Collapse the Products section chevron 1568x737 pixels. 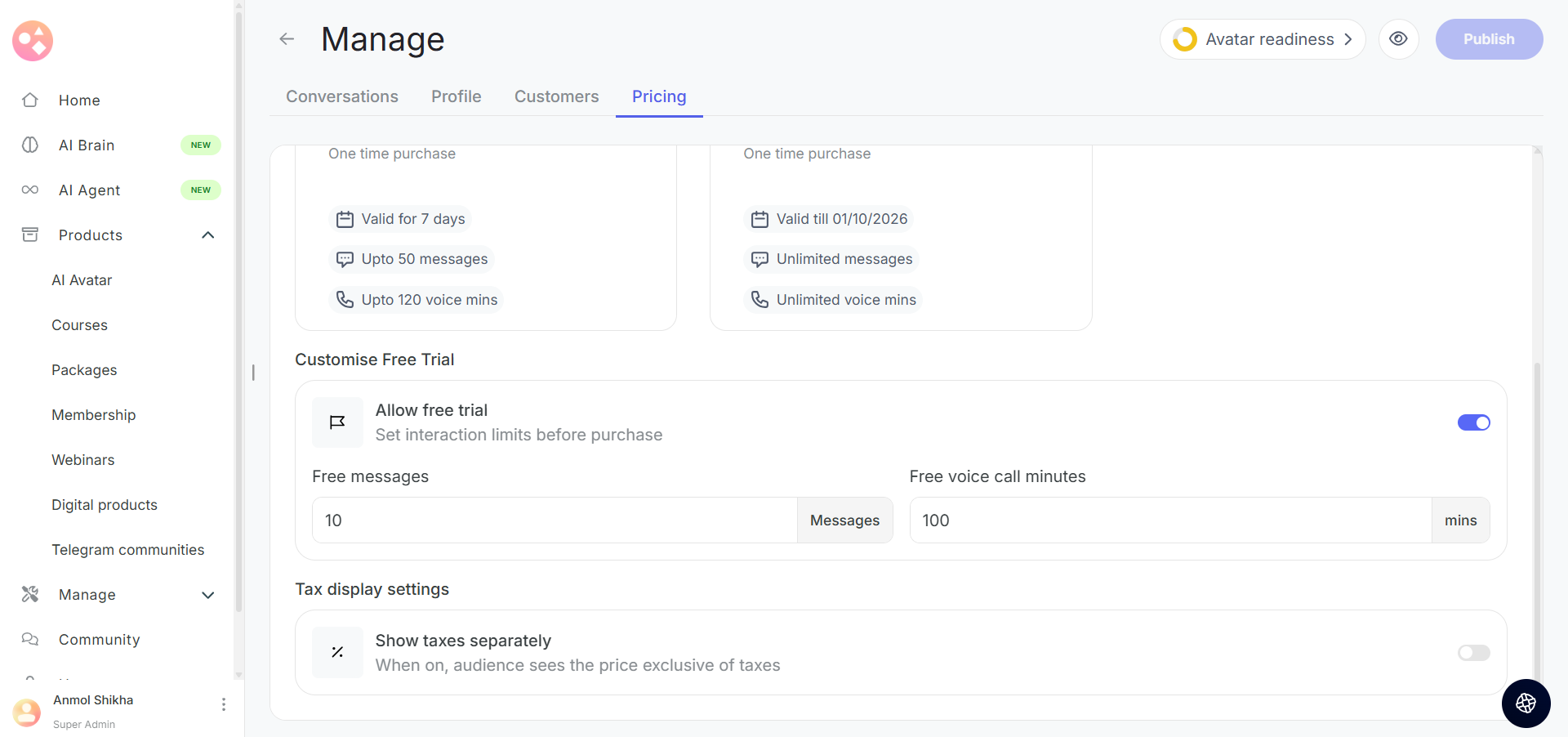tap(208, 235)
